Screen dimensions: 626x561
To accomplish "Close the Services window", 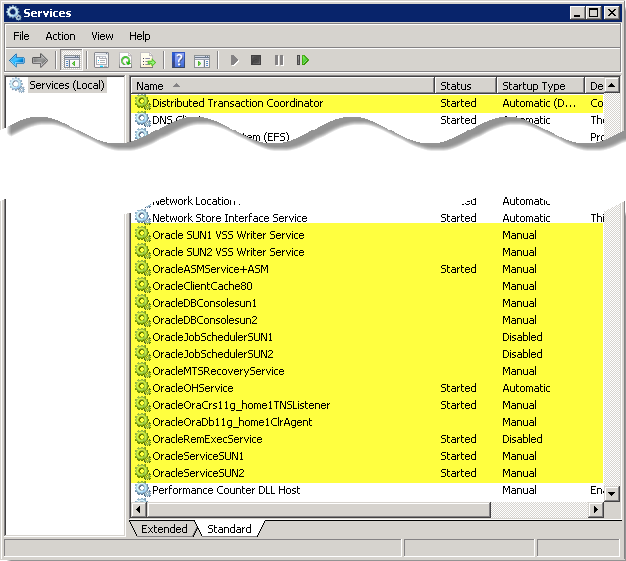I will pos(612,13).
